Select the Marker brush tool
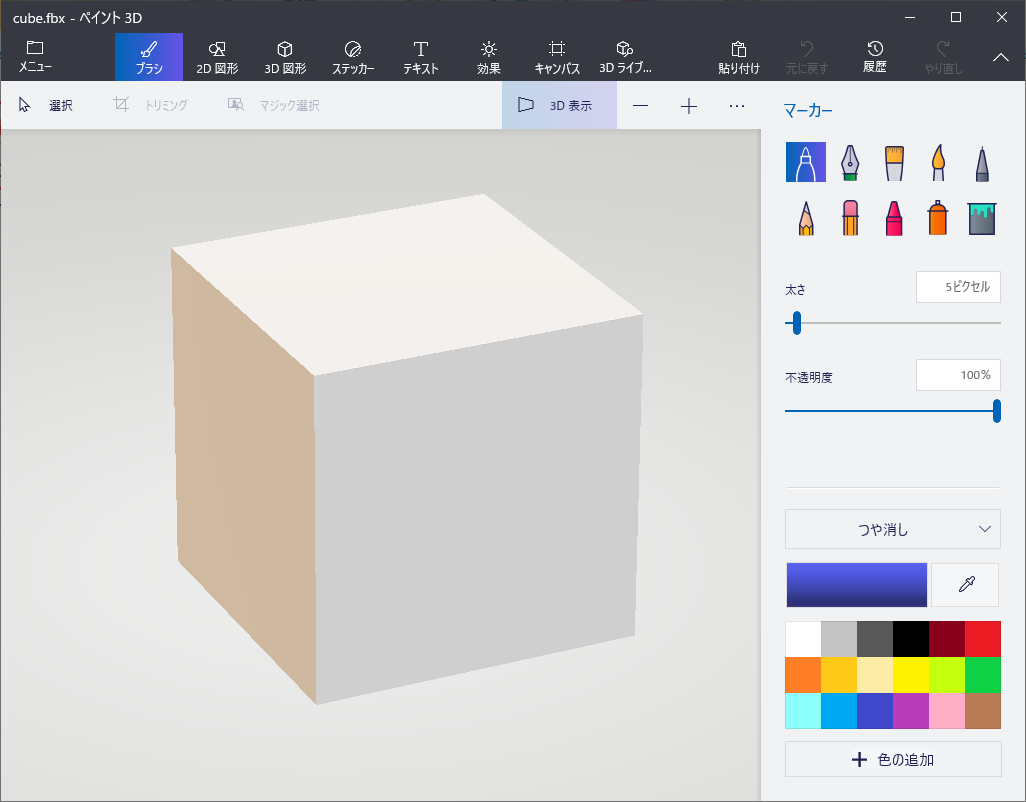The height and width of the screenshot is (802, 1026). click(x=805, y=162)
